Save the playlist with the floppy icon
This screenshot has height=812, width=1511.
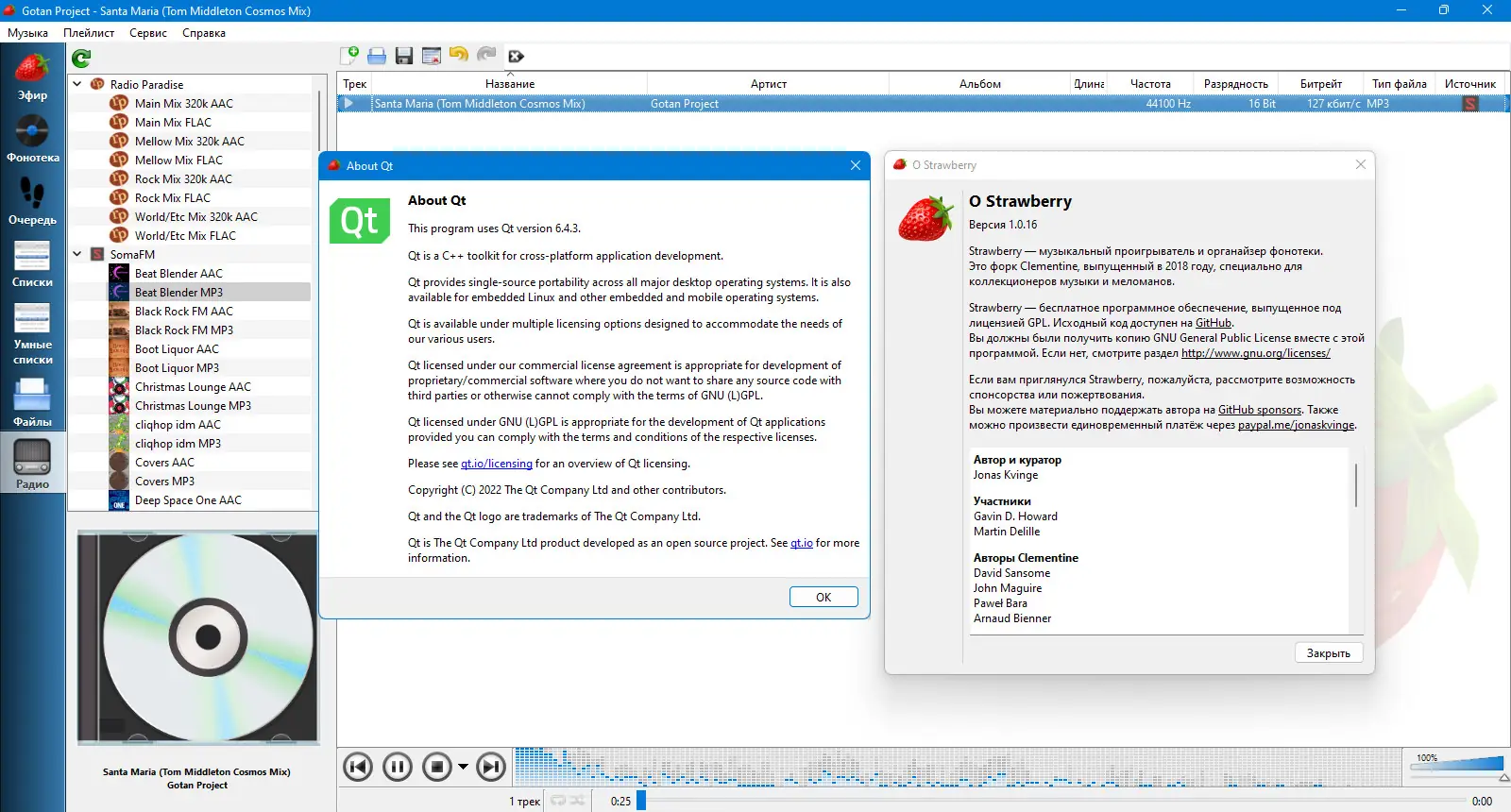coord(404,56)
